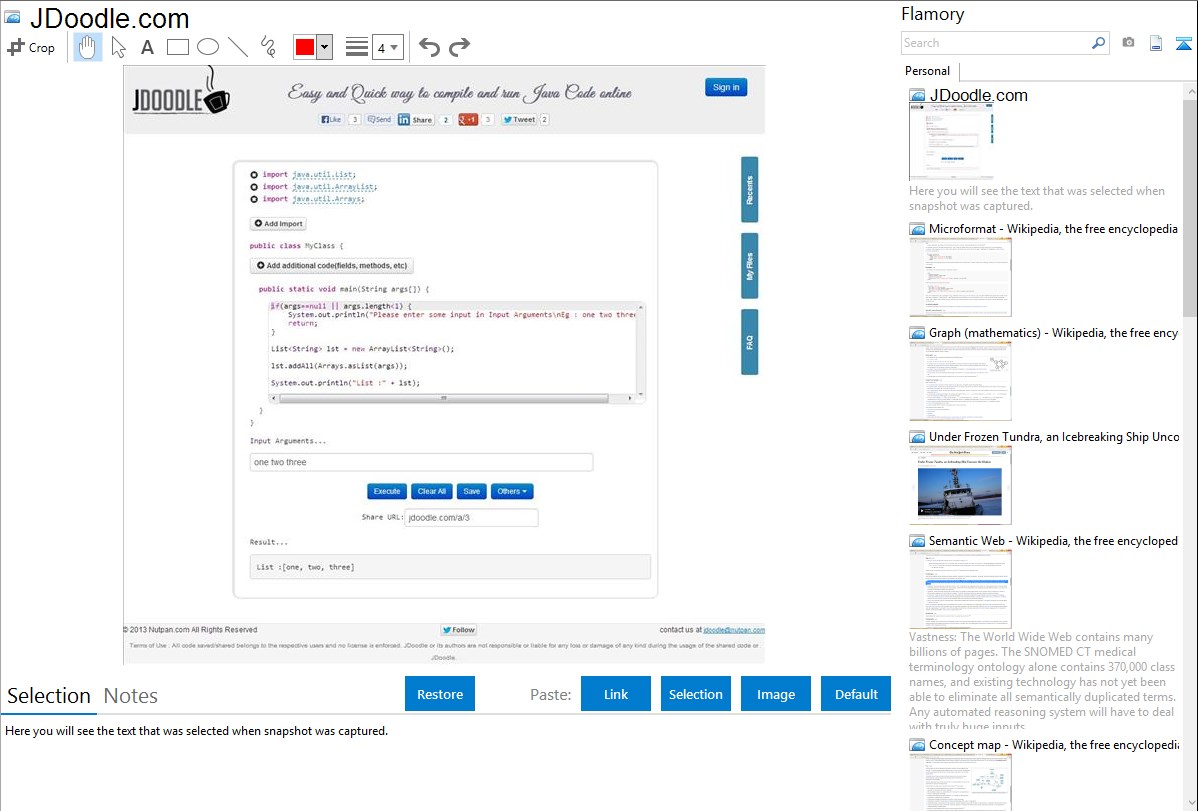The height and width of the screenshot is (811, 1198).
Task: Open the line width 4 dropdown
Action: 387,47
